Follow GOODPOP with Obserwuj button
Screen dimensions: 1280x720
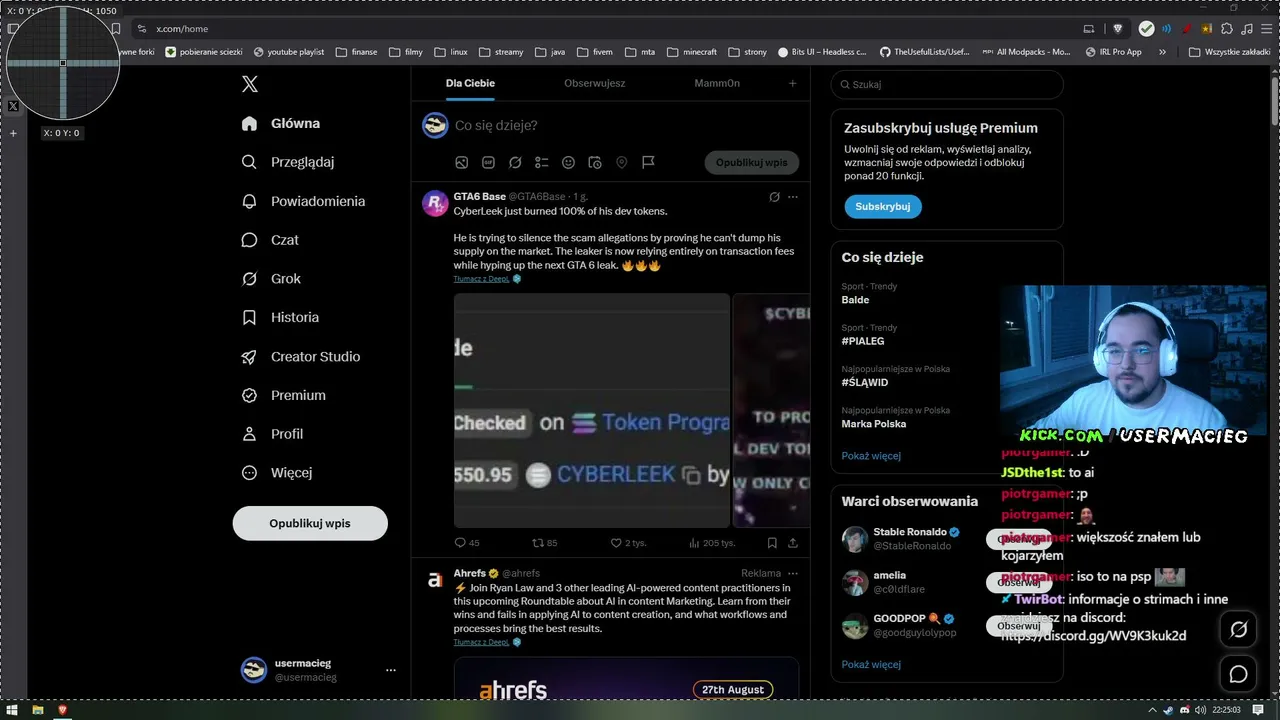point(1018,626)
